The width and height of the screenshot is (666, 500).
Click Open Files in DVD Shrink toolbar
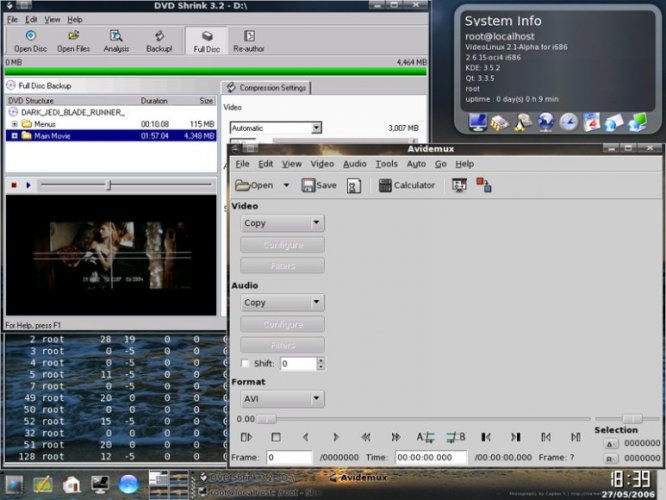(x=73, y=41)
